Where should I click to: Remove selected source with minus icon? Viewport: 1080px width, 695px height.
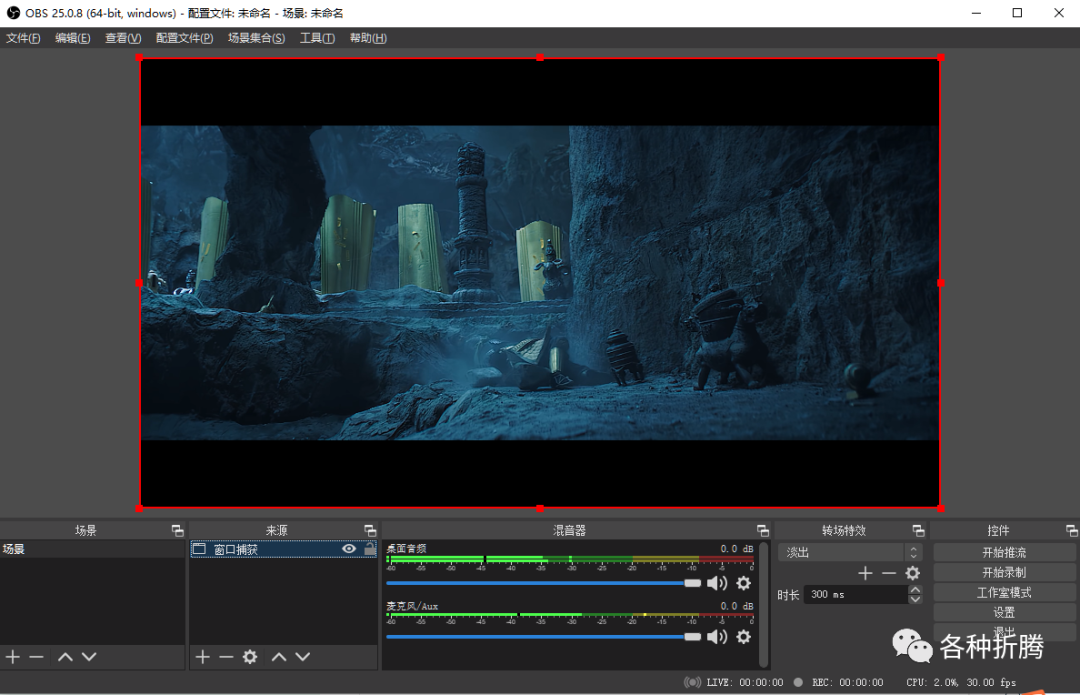pyautogui.click(x=226, y=657)
